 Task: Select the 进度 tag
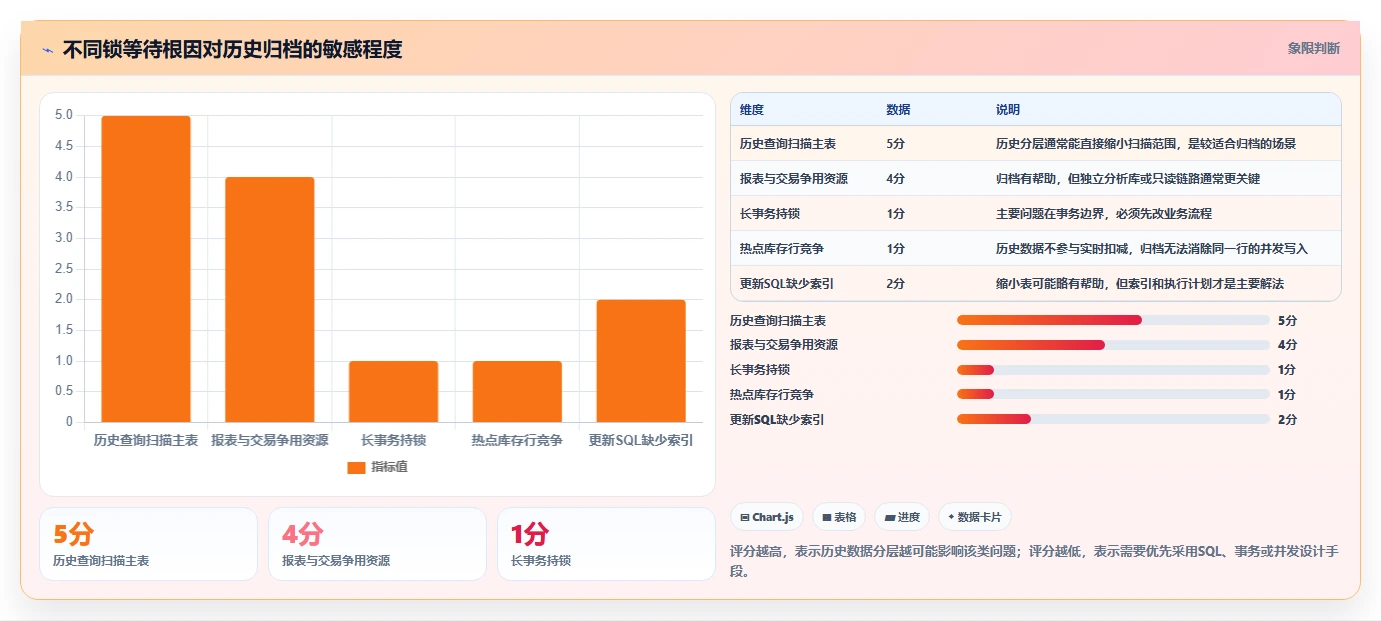coord(902,517)
